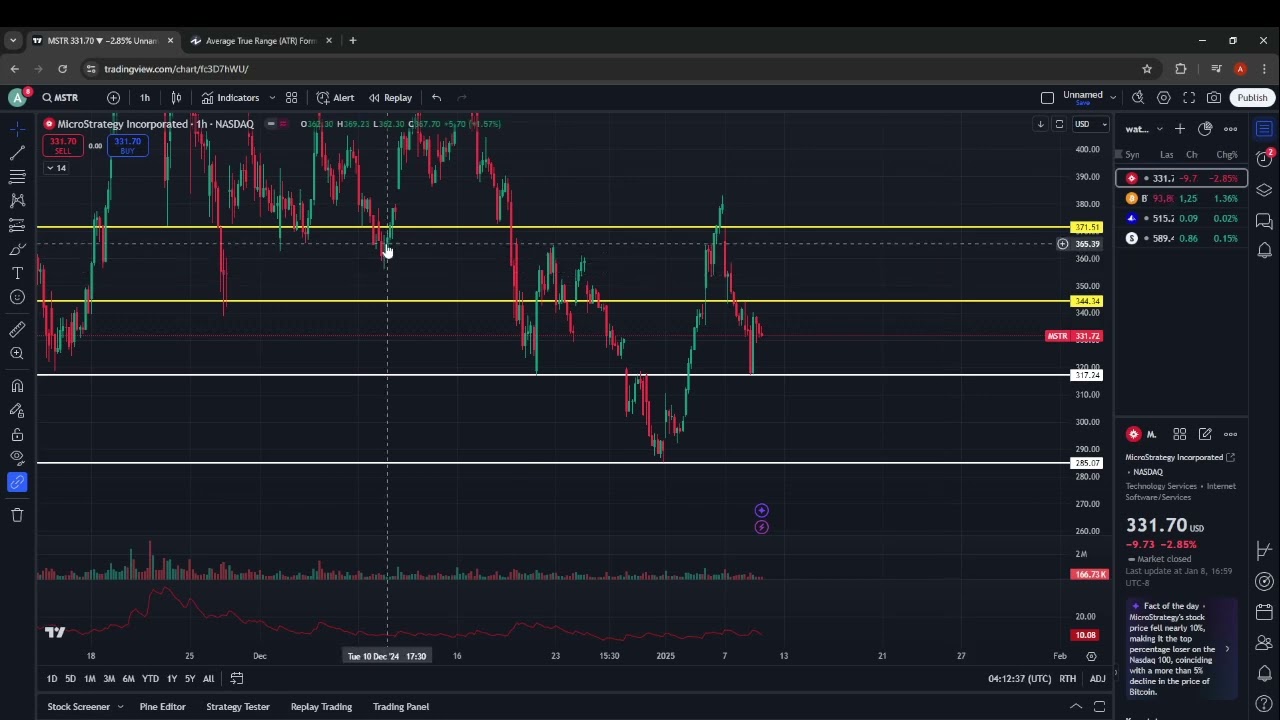Select the crosshair cursor tool

(x=17, y=129)
